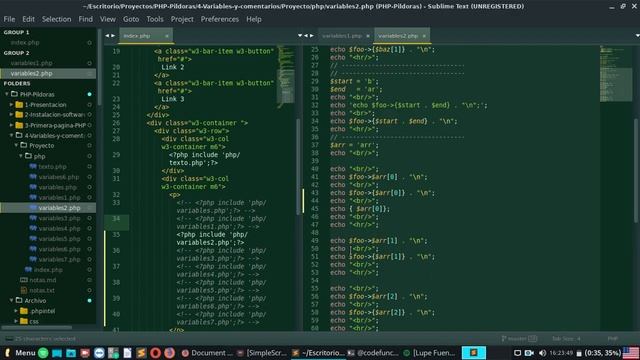Switch to the @codefunc terminal window
The image size is (640, 360).
pos(373,353)
